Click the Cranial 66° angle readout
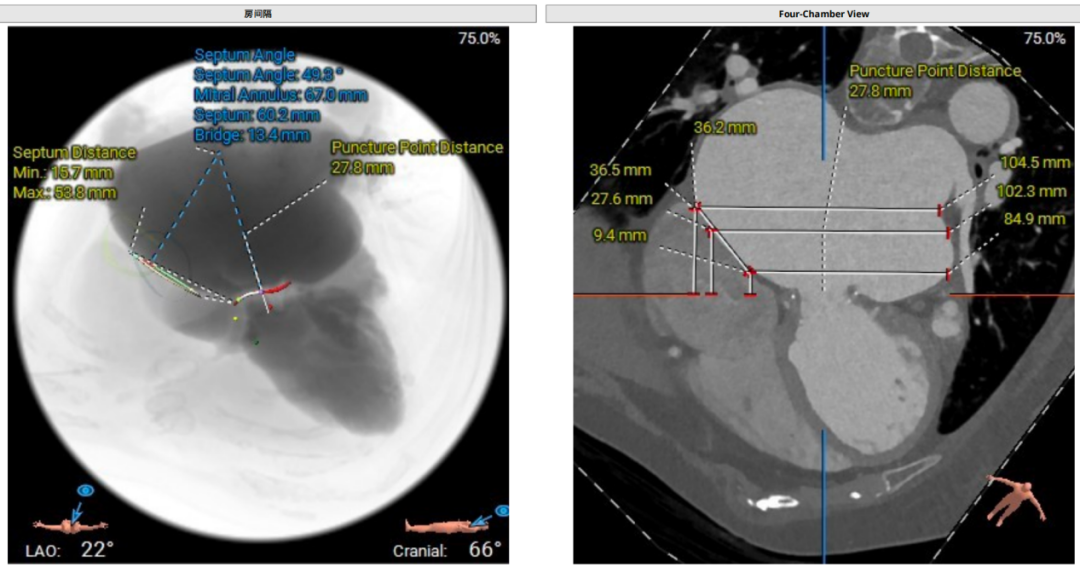This screenshot has width=1080, height=573. click(447, 550)
